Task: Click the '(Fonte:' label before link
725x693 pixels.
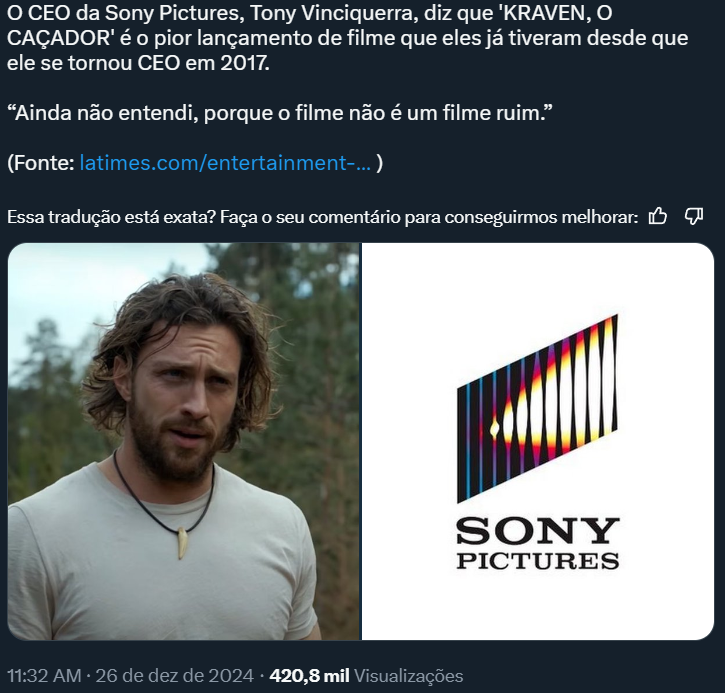Action: (41, 163)
